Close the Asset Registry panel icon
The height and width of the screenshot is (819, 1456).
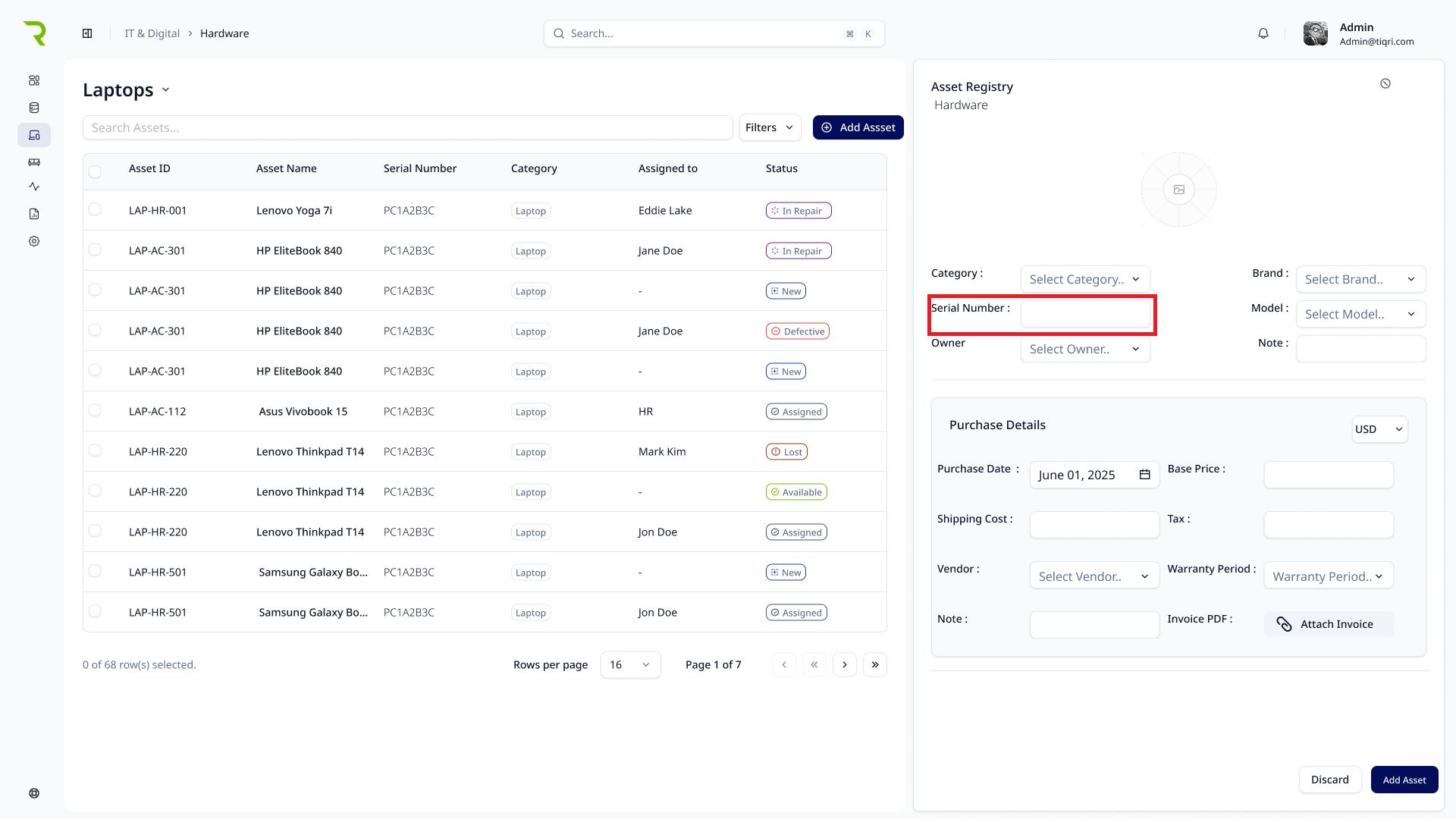point(1385,83)
